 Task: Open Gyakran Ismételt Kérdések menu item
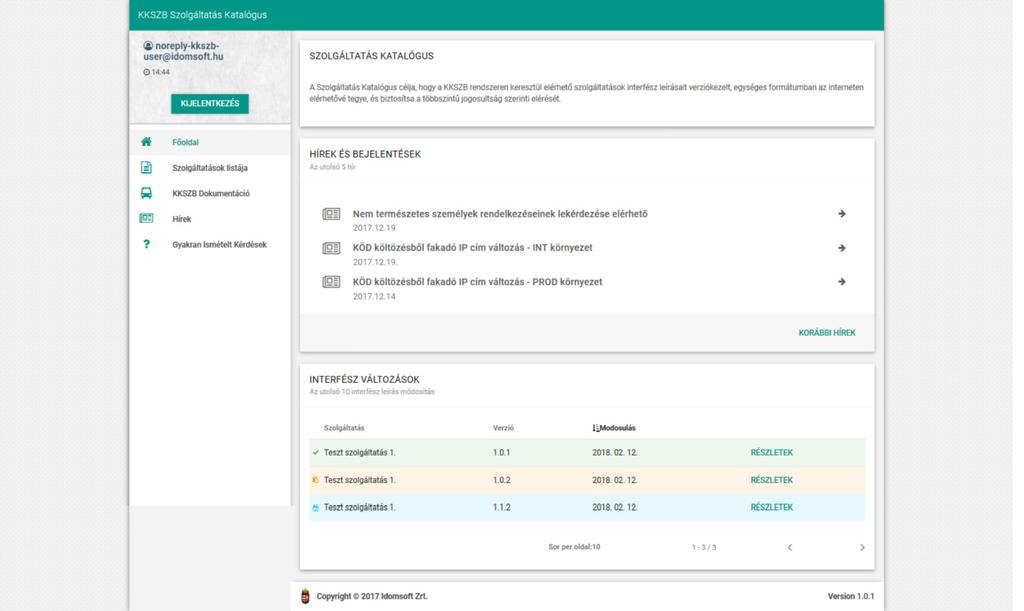210,244
